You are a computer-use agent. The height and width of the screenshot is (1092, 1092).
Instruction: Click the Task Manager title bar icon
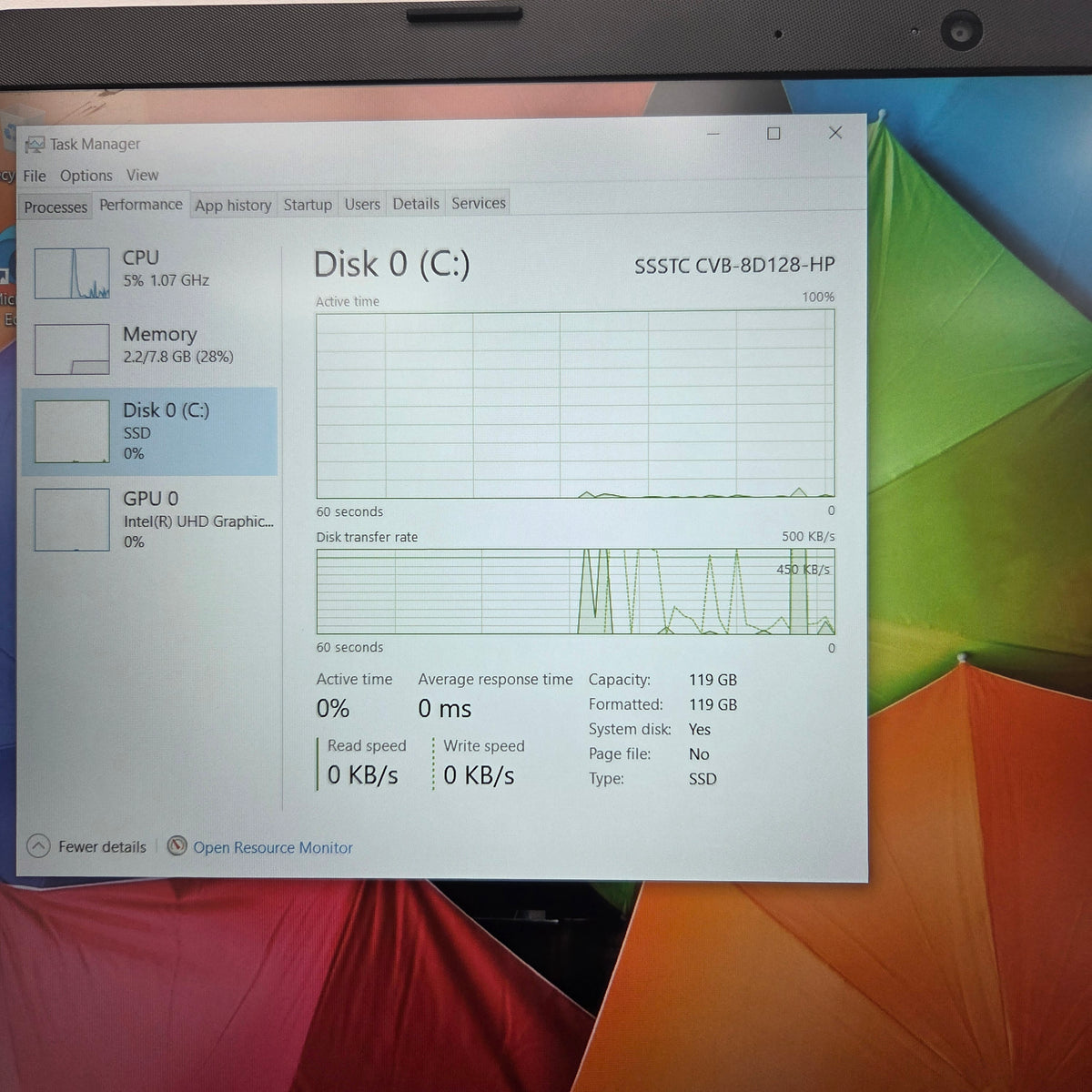35,145
